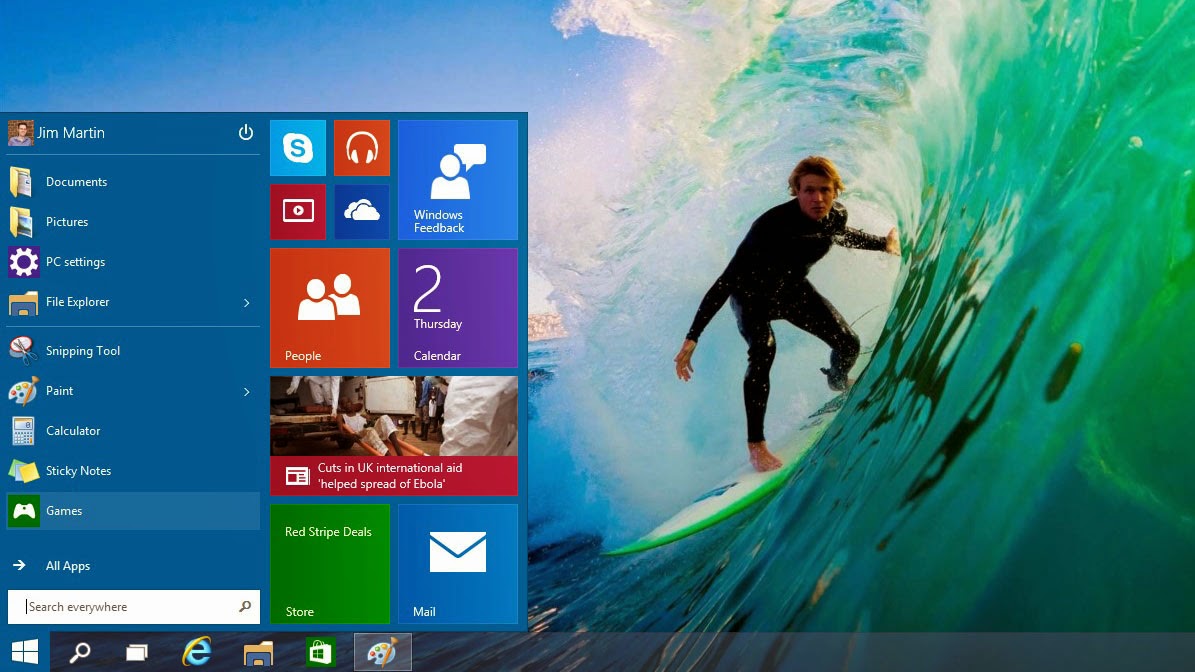
Task: Click the magnifier icon in the search box
Action: point(245,606)
